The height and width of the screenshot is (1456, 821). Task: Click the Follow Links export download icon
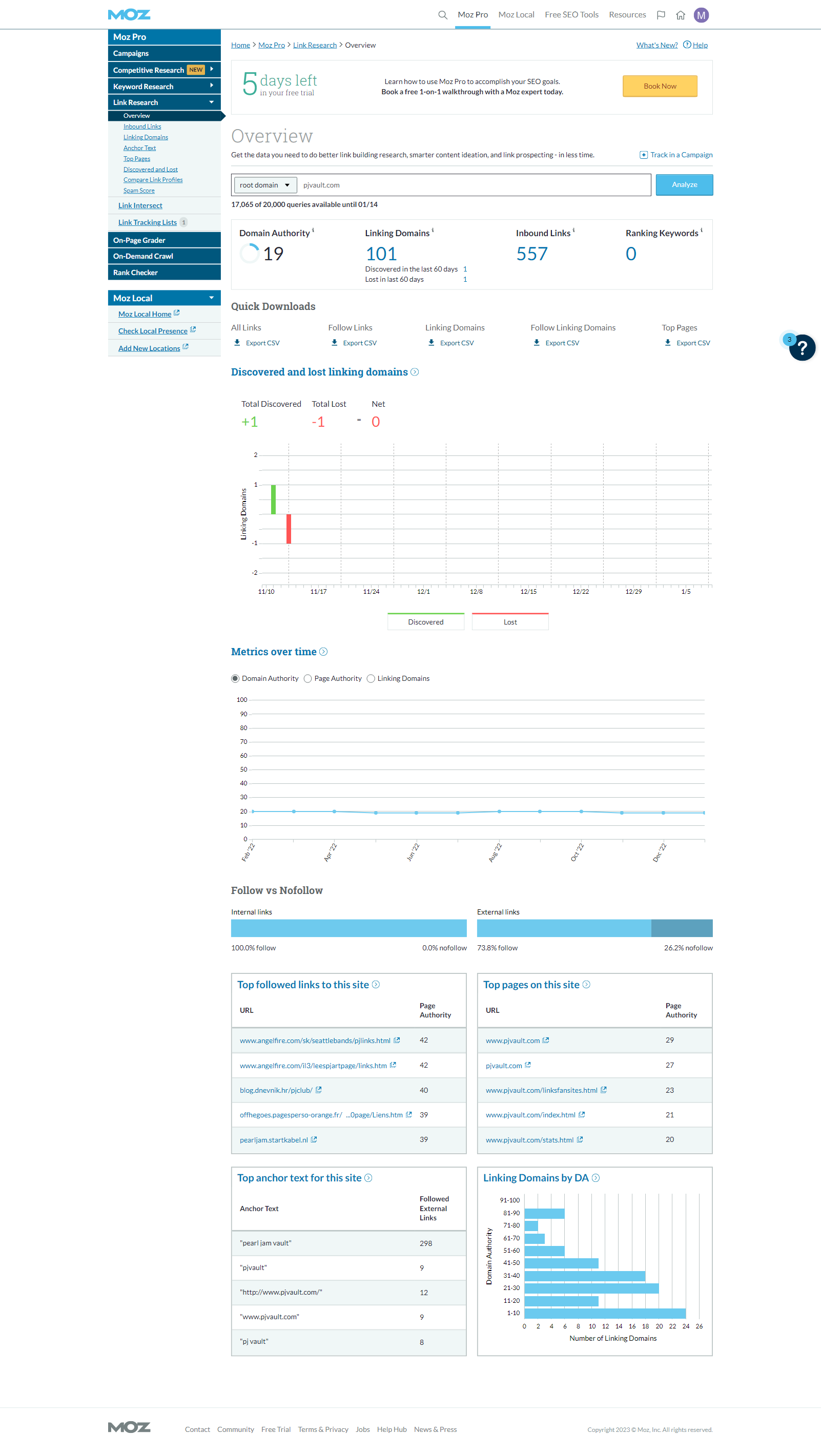coord(334,343)
